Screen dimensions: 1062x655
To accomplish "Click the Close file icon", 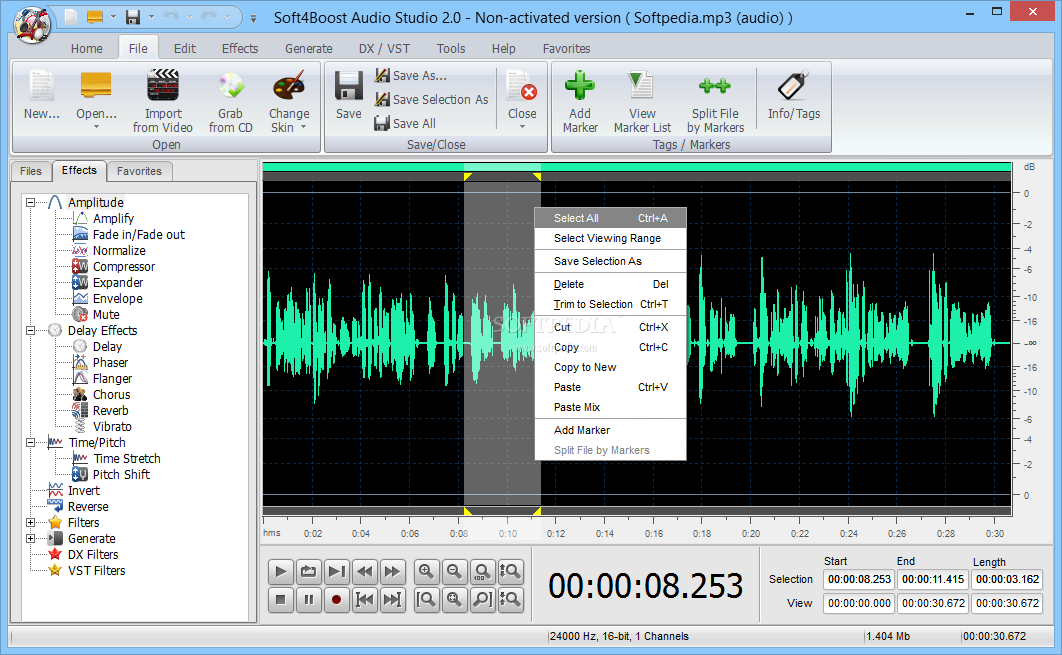I will tap(522, 87).
